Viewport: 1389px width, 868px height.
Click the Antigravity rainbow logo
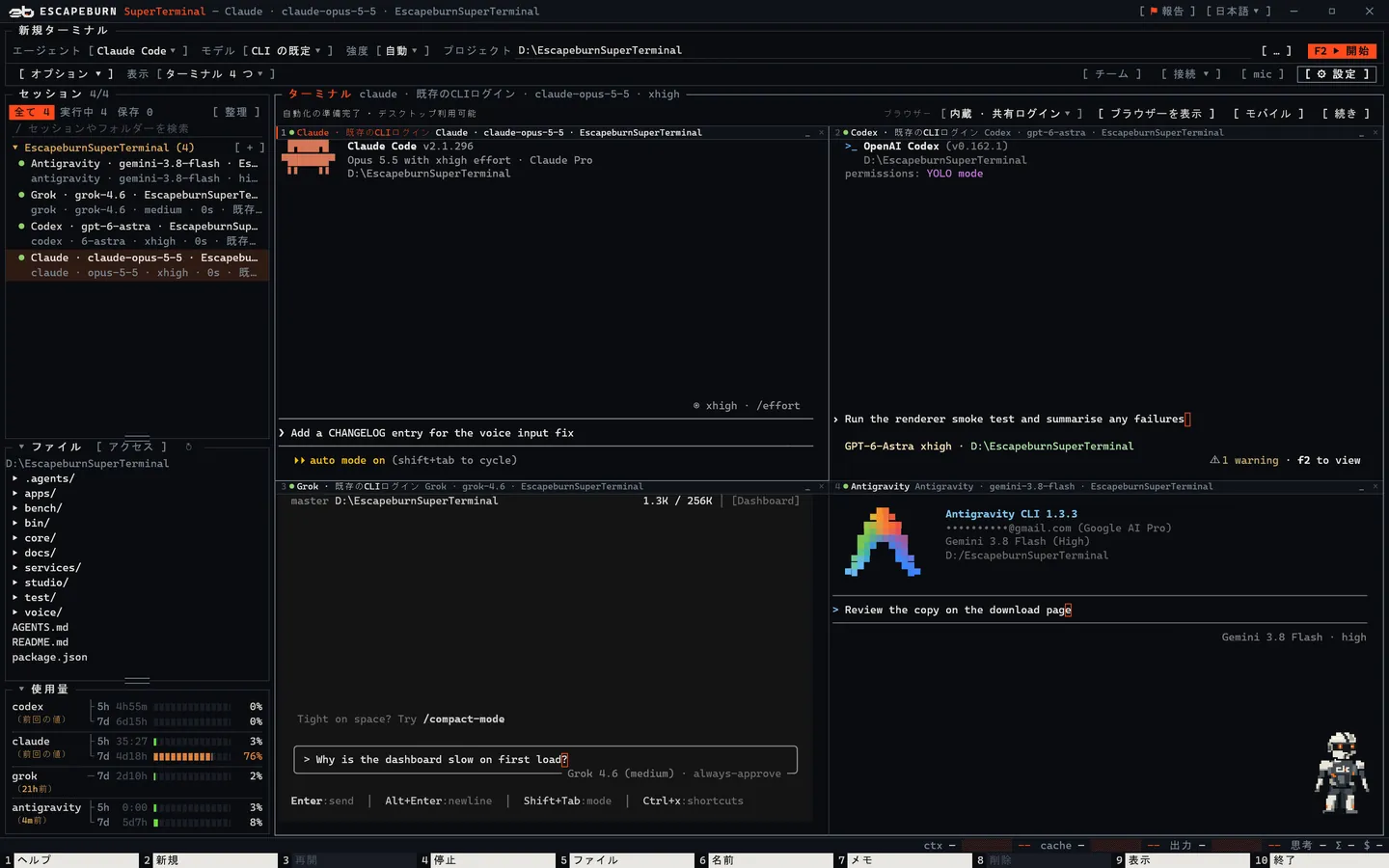point(883,542)
